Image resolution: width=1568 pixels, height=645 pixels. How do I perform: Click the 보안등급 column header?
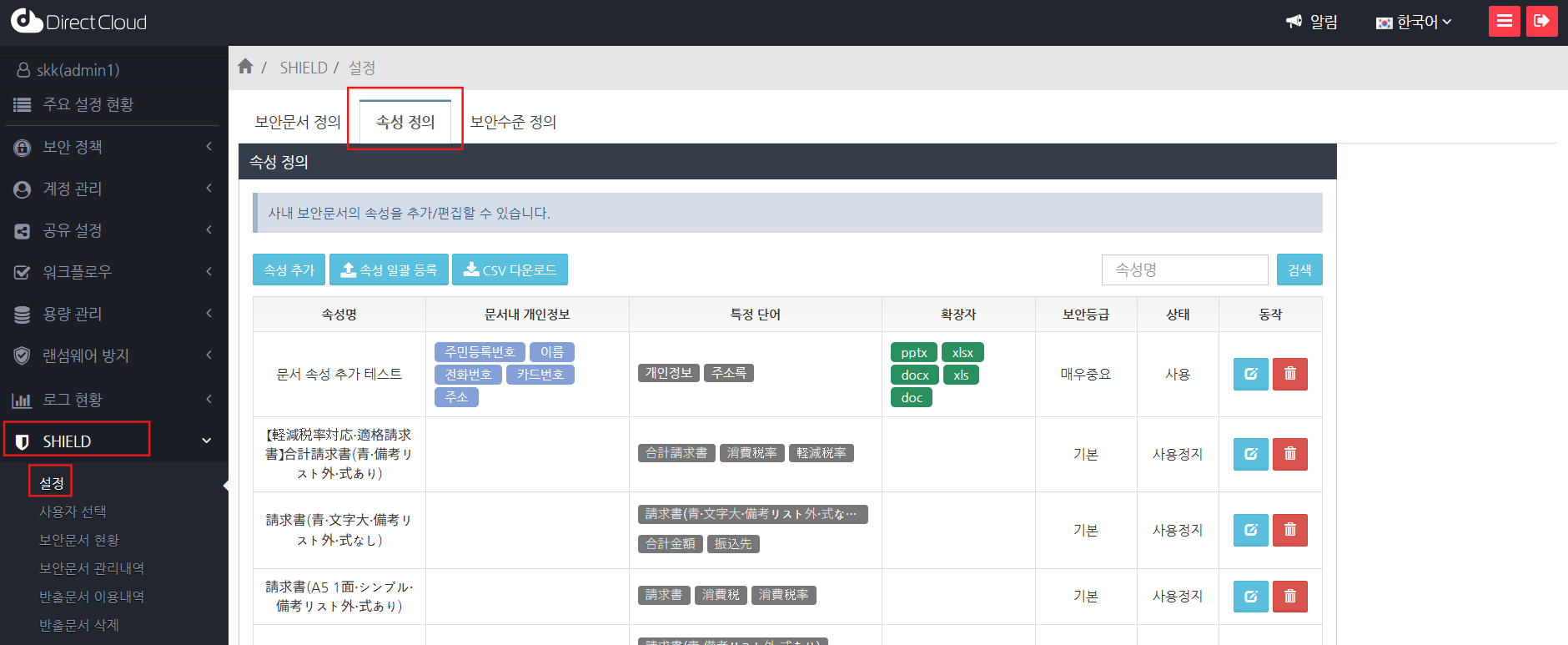click(1086, 315)
